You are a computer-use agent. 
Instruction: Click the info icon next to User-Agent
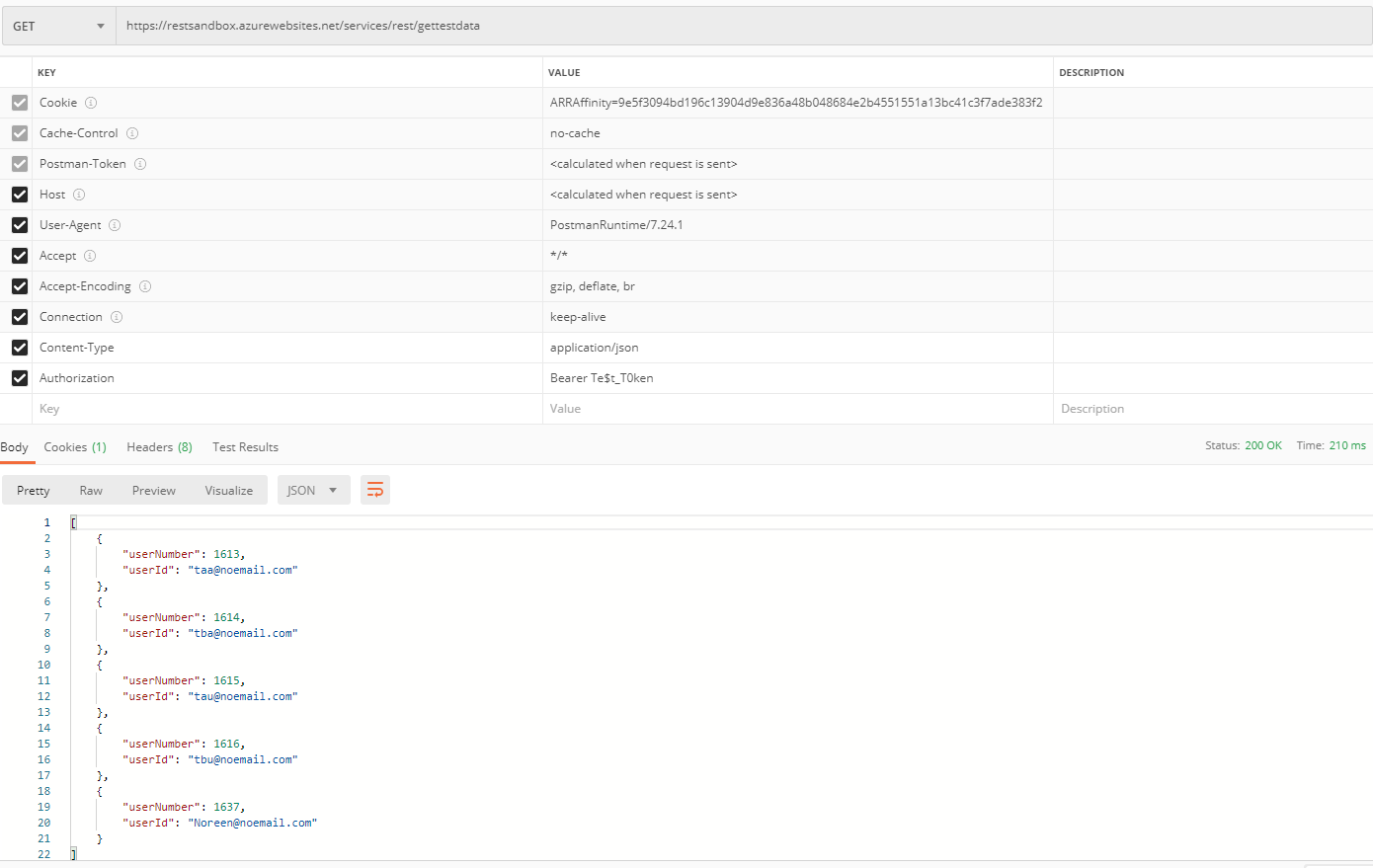click(x=115, y=225)
